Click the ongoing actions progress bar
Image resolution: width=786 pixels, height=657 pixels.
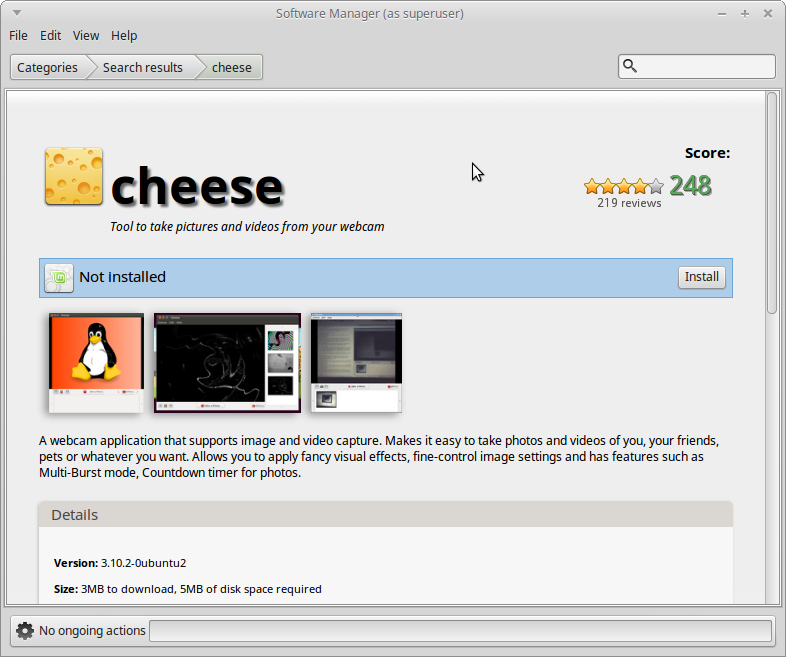(460, 630)
